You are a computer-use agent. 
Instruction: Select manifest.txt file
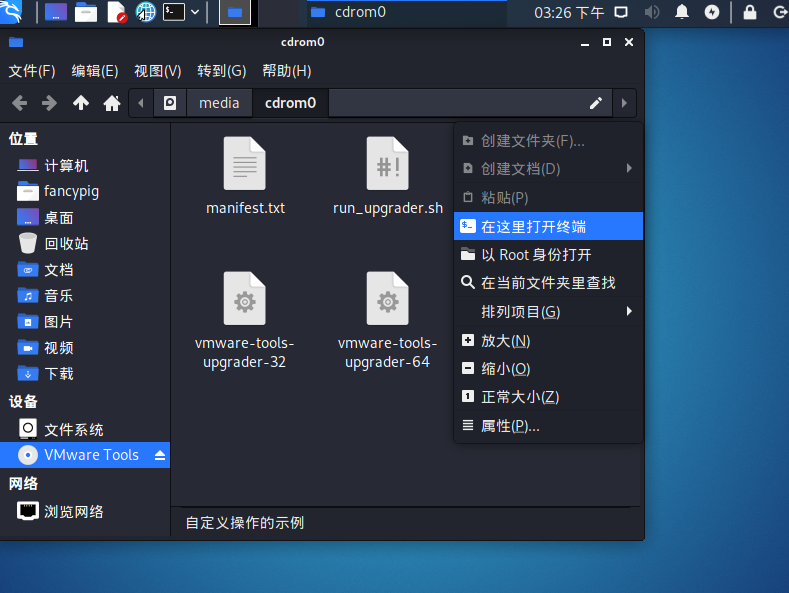(x=245, y=176)
